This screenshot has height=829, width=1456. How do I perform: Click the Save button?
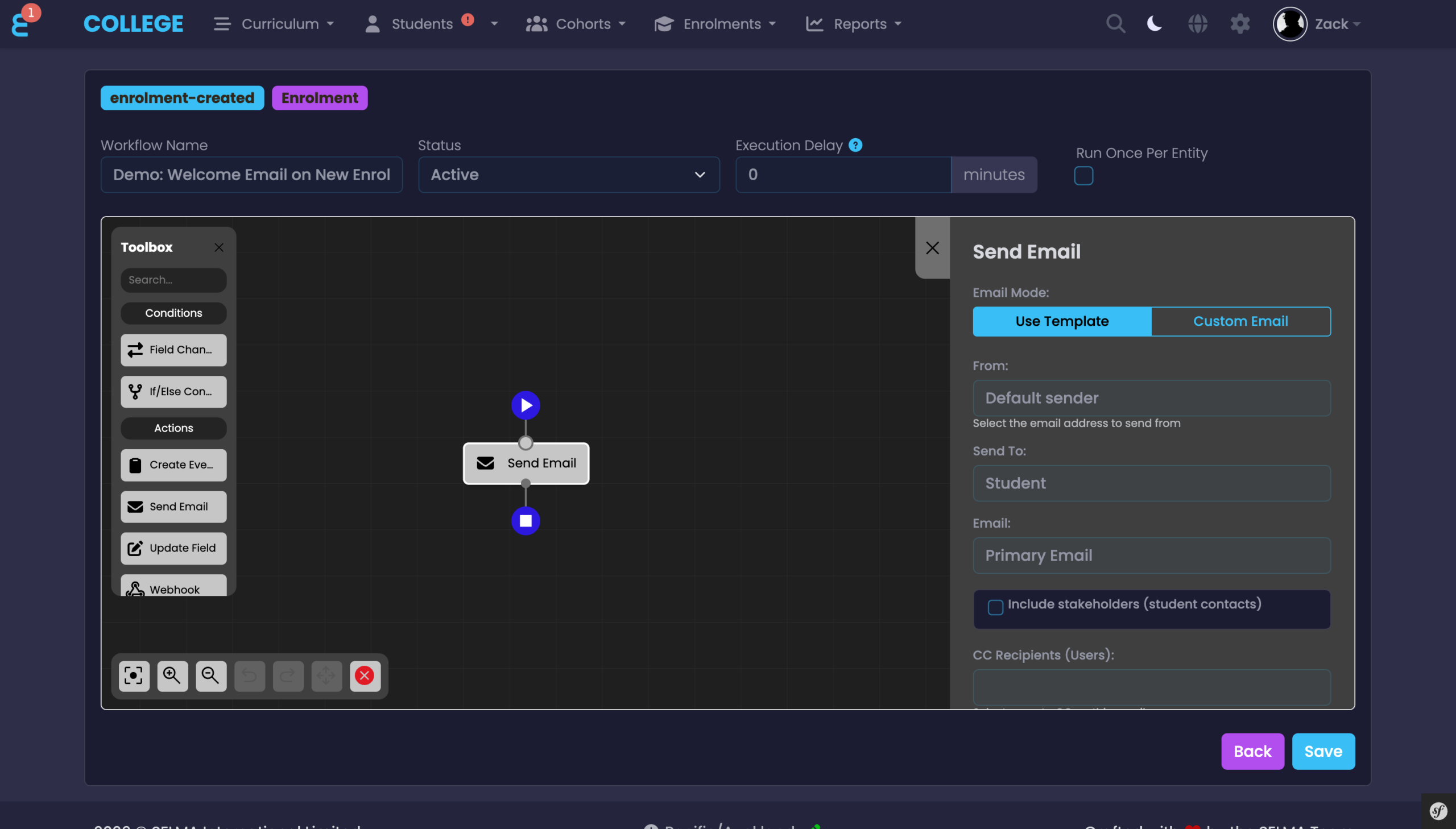[1323, 752]
